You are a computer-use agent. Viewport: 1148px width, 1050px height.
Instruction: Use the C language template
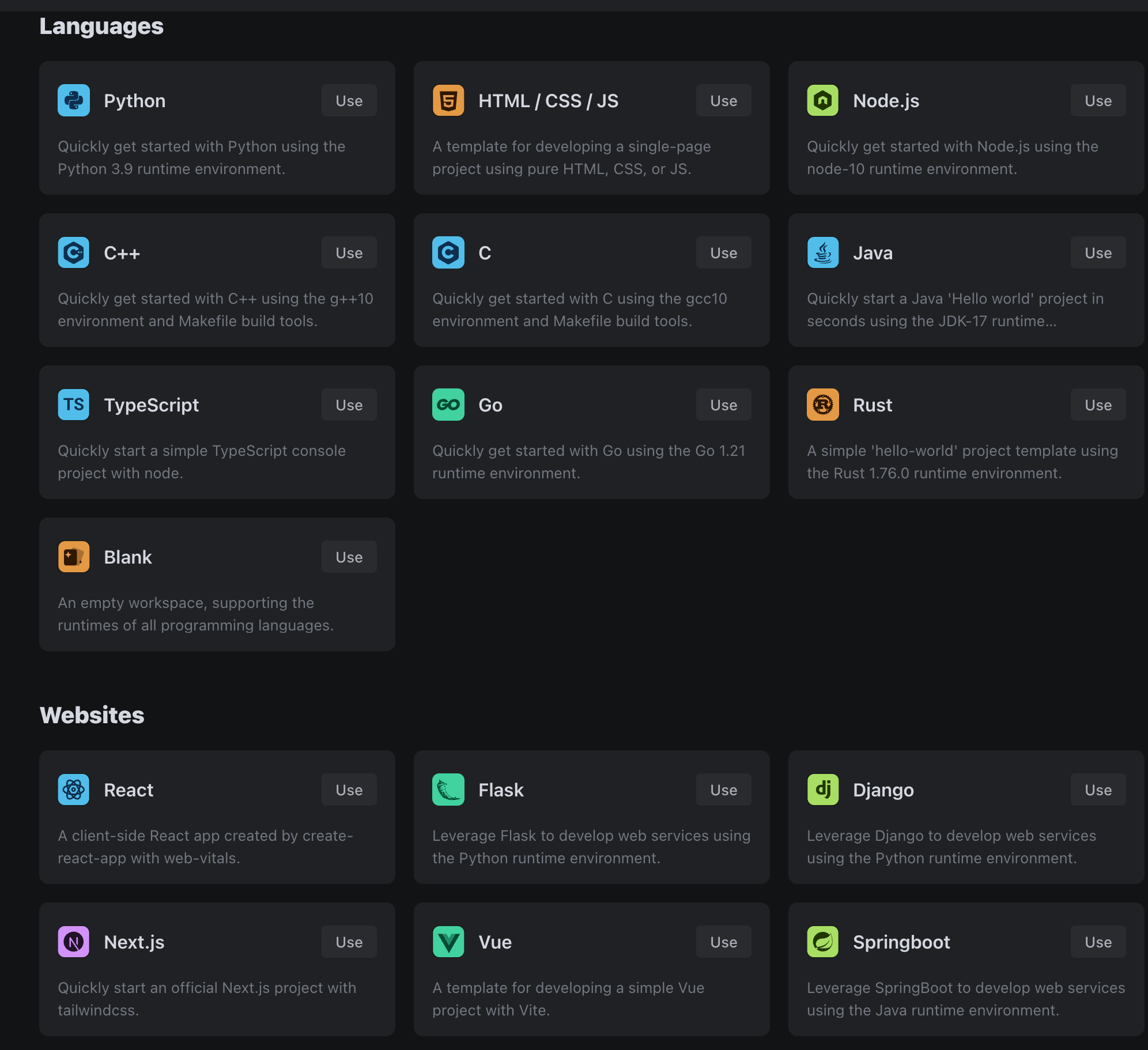tap(724, 252)
